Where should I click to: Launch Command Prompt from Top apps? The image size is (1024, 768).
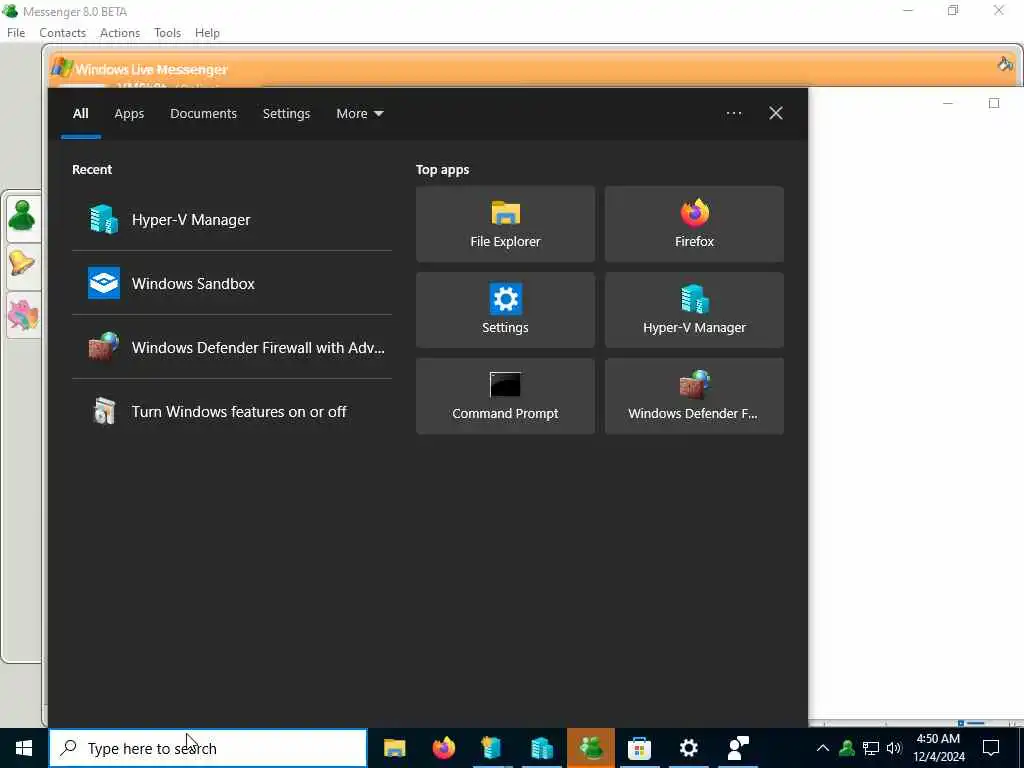click(505, 396)
